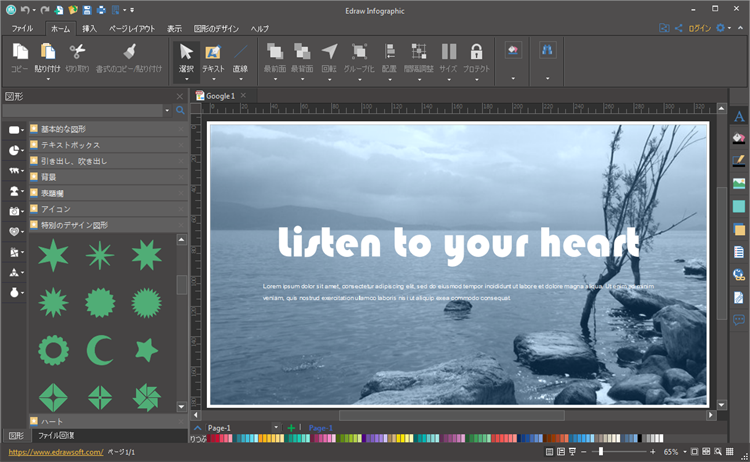Open the 挿入 ribbon tab
Screen dimensions: 750x462
pyautogui.click(x=90, y=29)
